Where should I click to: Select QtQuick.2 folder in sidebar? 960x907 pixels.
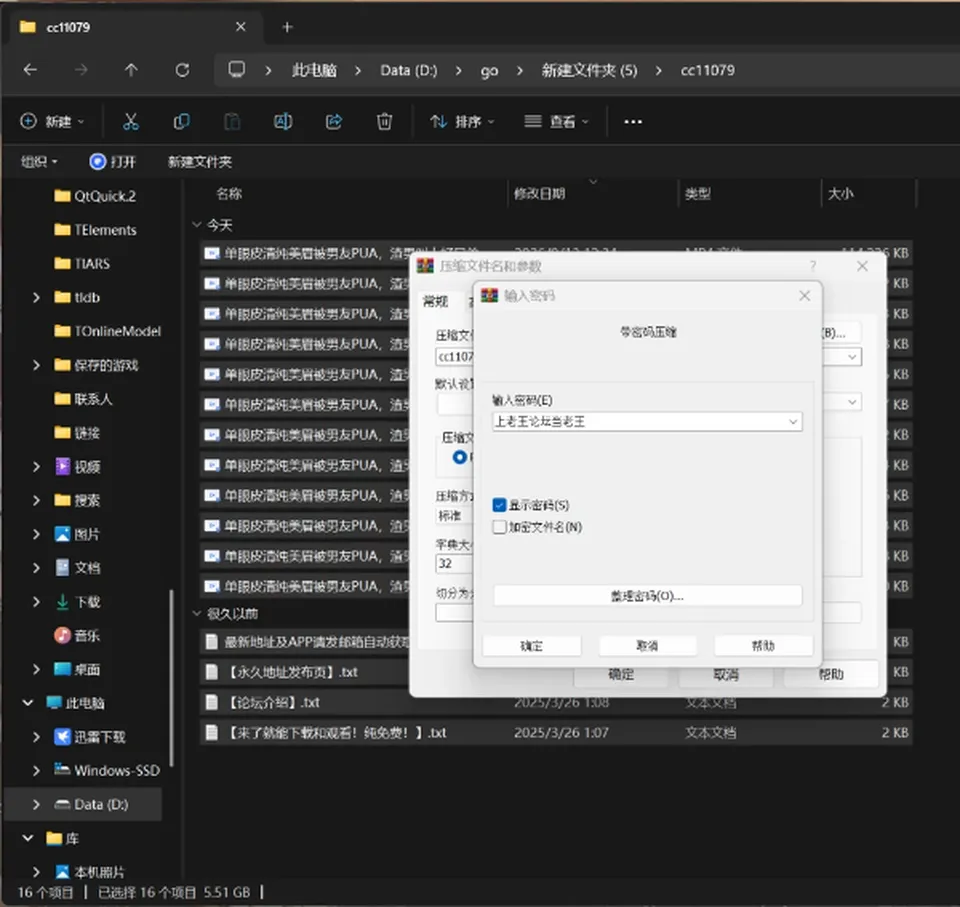click(x=95, y=196)
